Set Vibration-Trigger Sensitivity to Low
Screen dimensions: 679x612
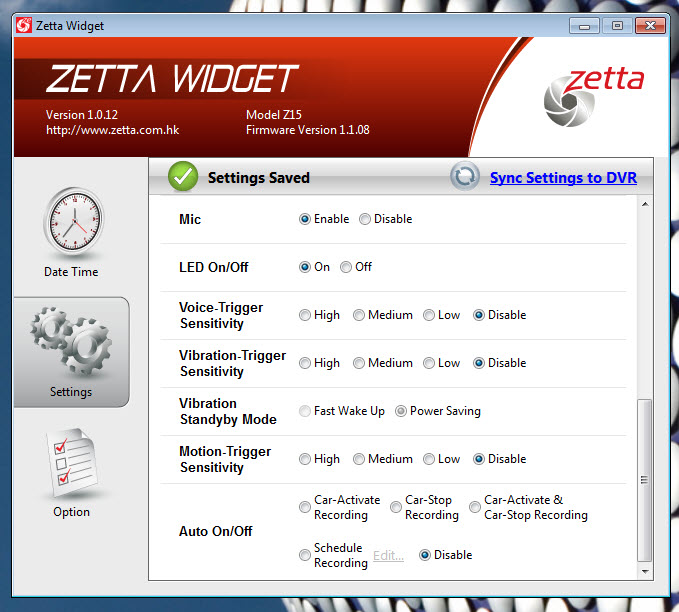(429, 363)
